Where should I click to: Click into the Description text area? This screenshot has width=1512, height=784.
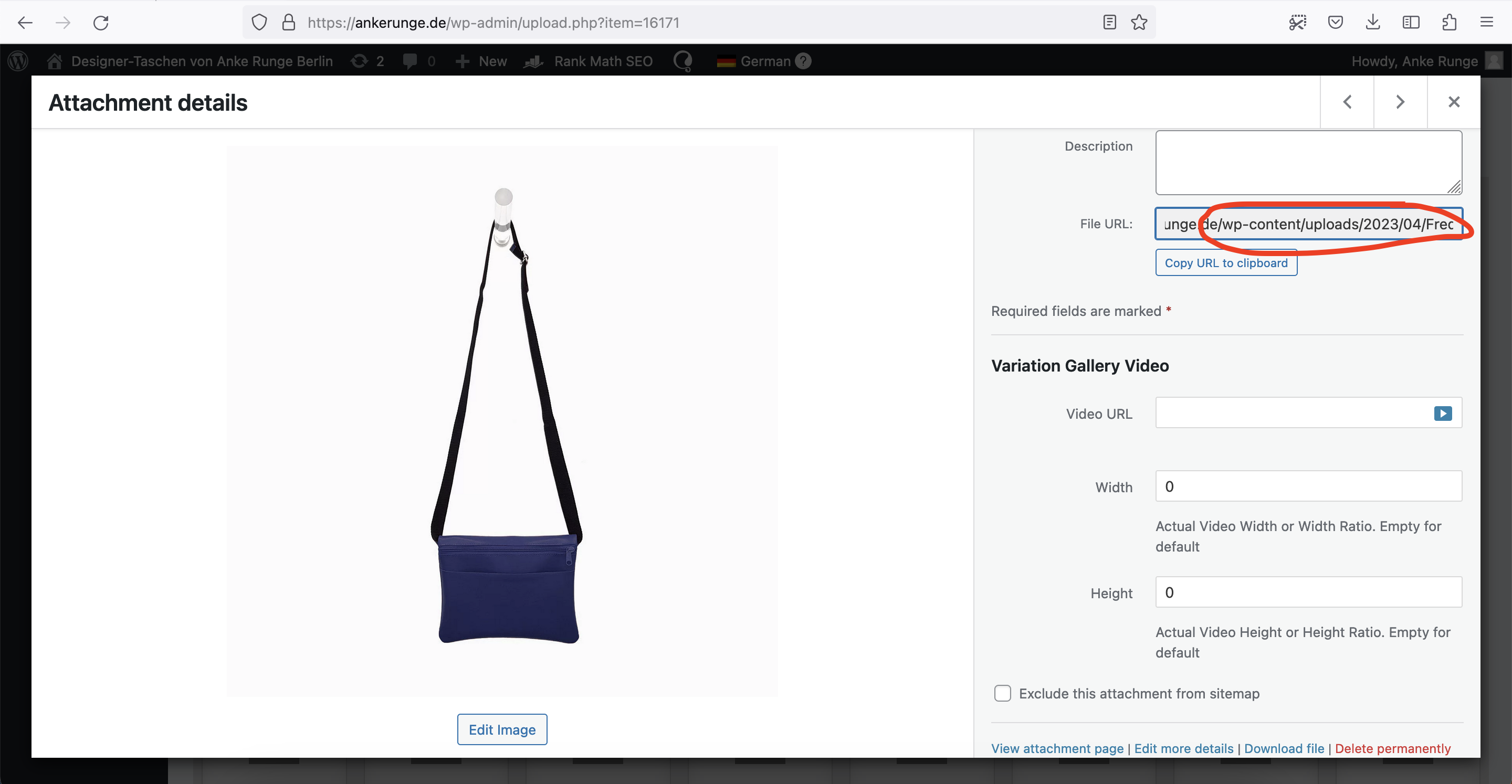coord(1308,163)
